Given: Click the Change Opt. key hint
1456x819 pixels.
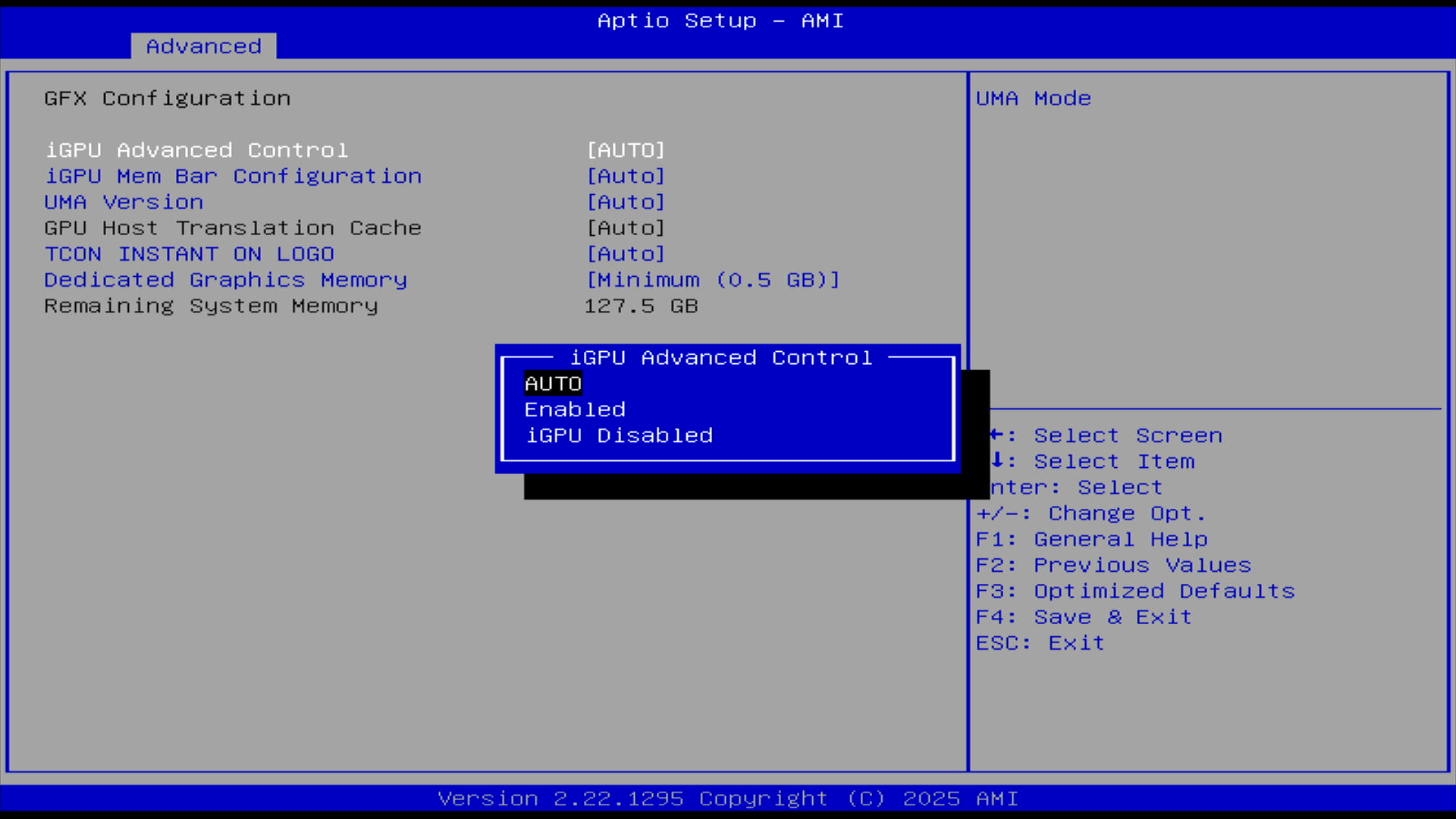Looking at the screenshot, I should click(1090, 513).
